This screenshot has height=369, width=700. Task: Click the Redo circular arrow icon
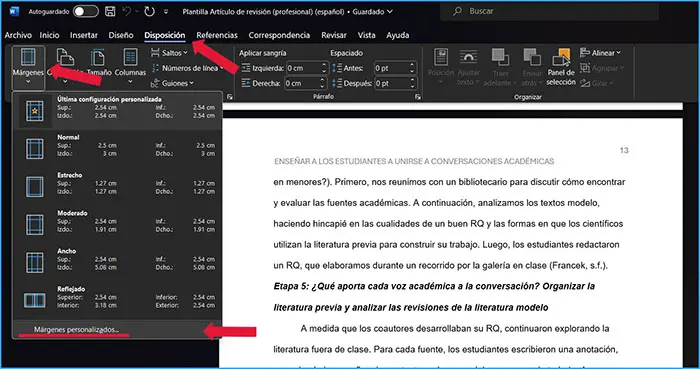point(150,12)
